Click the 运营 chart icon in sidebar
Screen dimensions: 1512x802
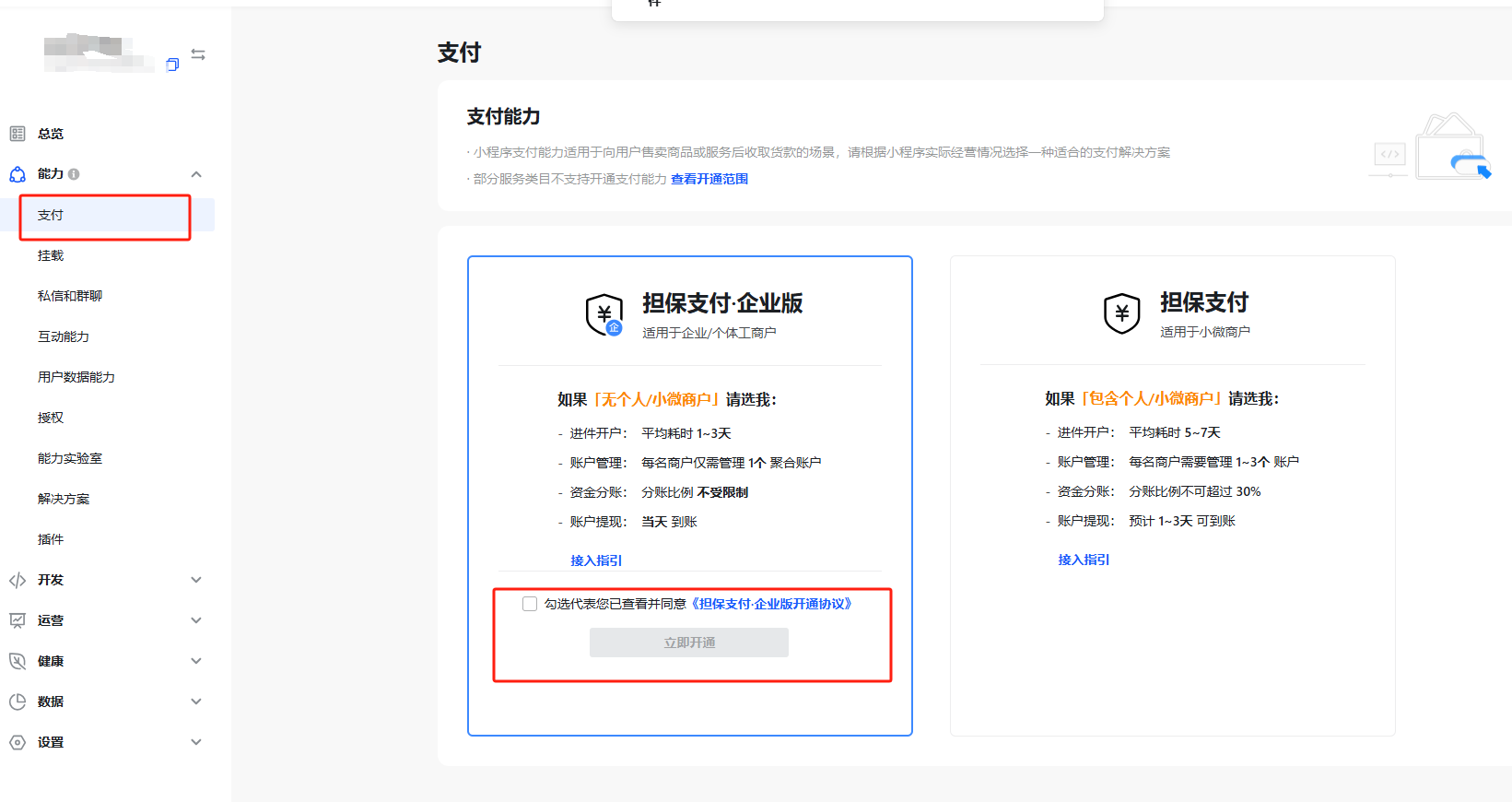click(x=18, y=620)
